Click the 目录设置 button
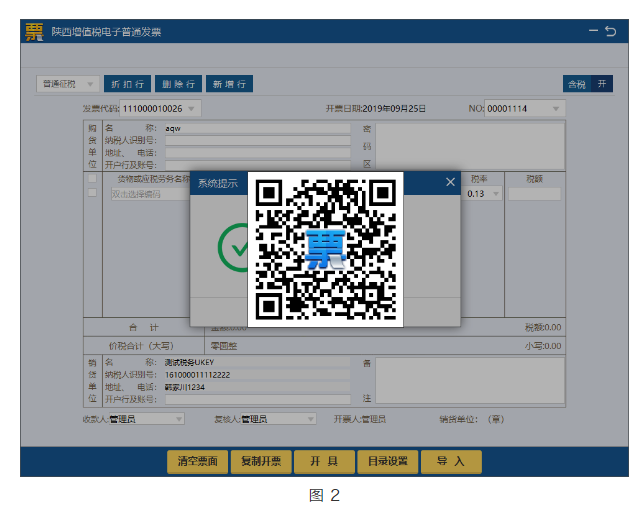 388,461
